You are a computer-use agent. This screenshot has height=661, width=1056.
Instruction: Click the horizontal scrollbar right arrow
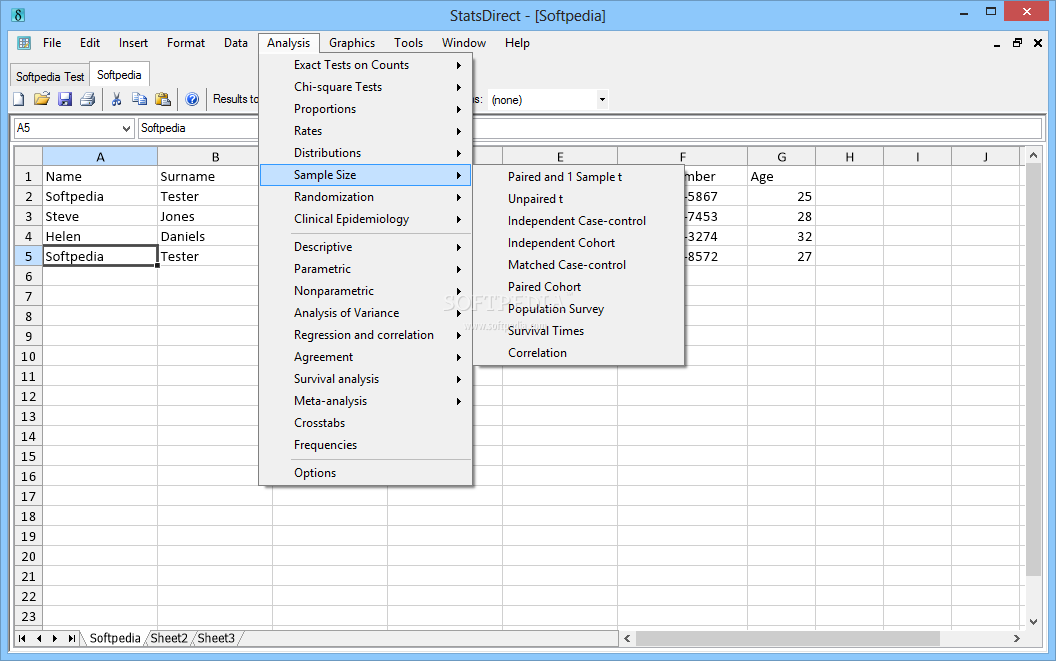click(1016, 638)
